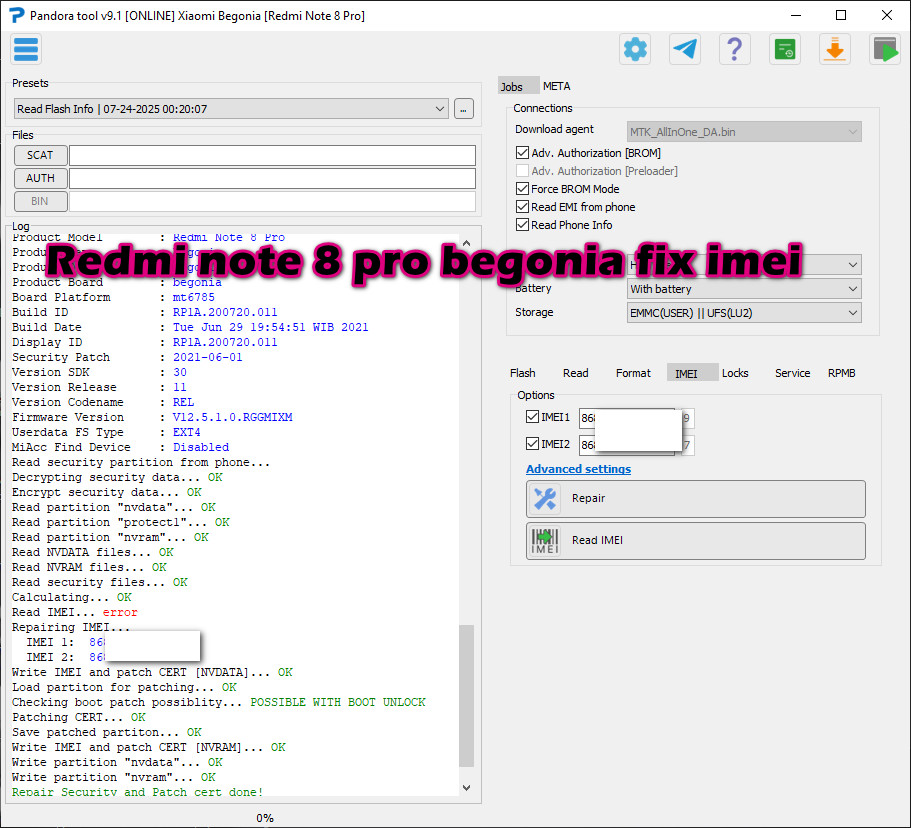Click the 0% progress bar

[265, 818]
